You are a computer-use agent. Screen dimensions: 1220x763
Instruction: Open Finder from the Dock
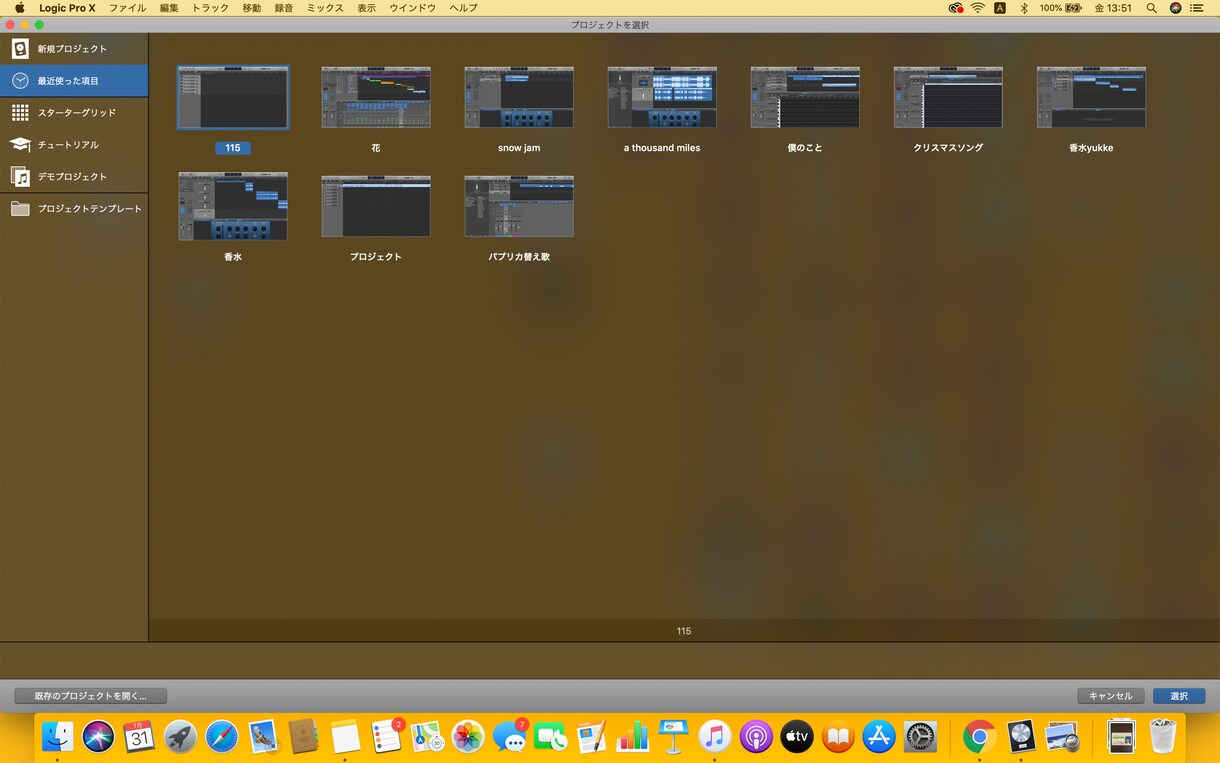(57, 737)
